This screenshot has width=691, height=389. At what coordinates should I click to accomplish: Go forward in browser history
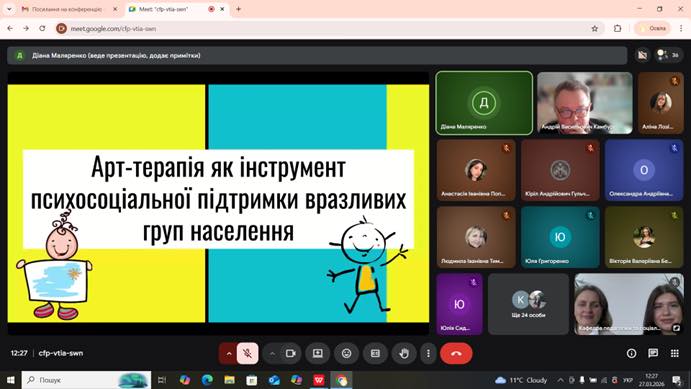pyautogui.click(x=26, y=28)
